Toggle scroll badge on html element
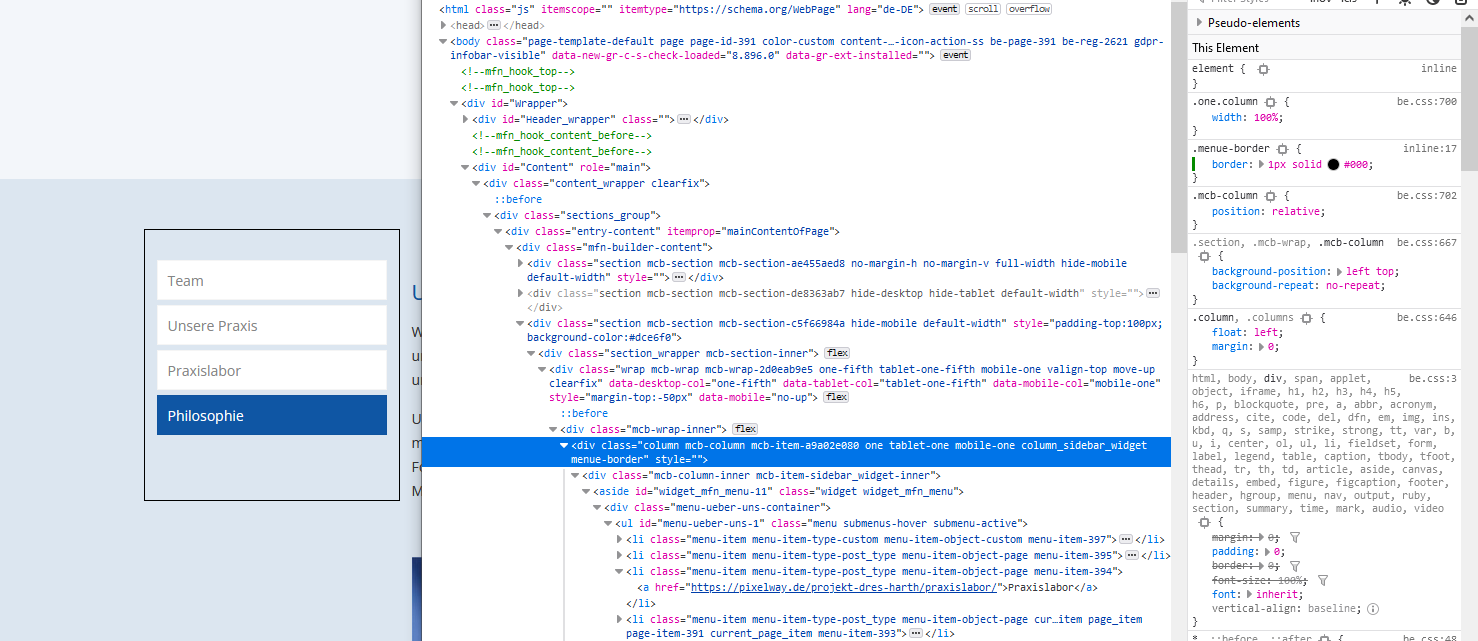 983,9
